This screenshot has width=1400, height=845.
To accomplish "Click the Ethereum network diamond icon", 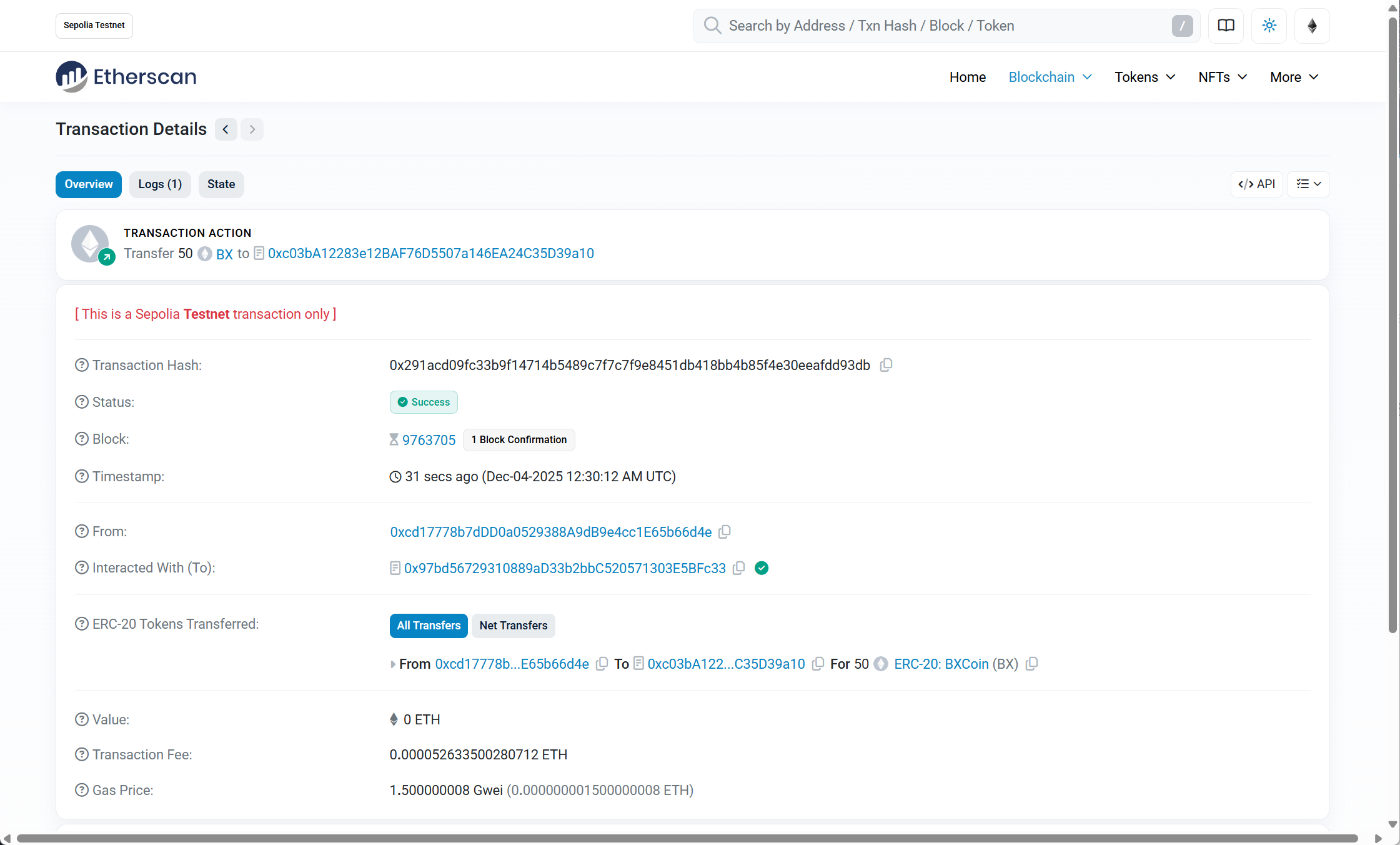I will click(x=1312, y=26).
